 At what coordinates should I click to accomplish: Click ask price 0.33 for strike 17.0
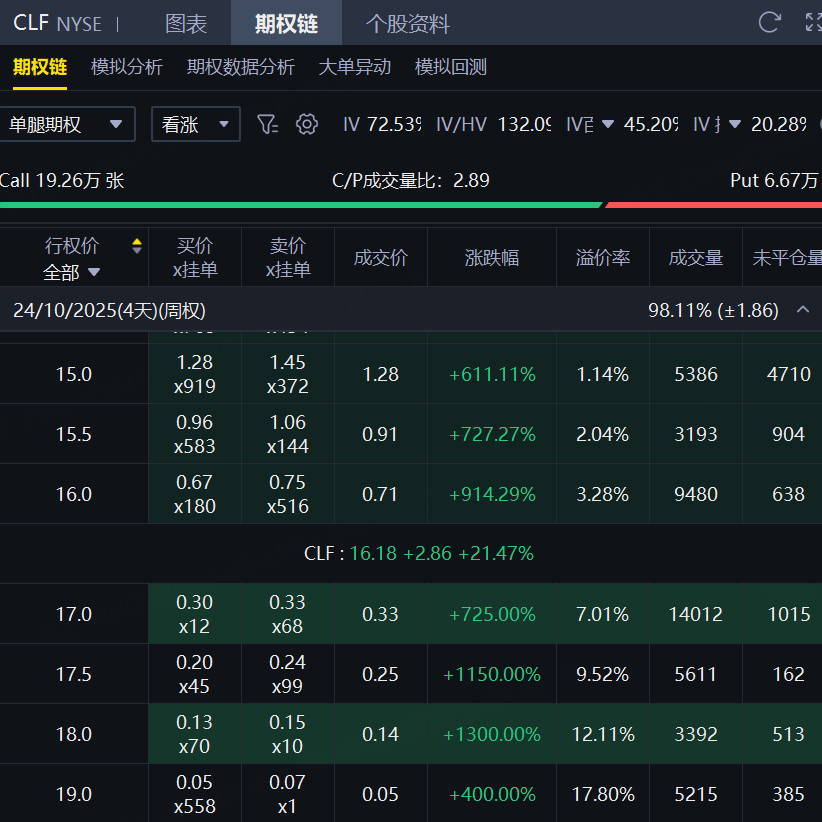point(288,603)
